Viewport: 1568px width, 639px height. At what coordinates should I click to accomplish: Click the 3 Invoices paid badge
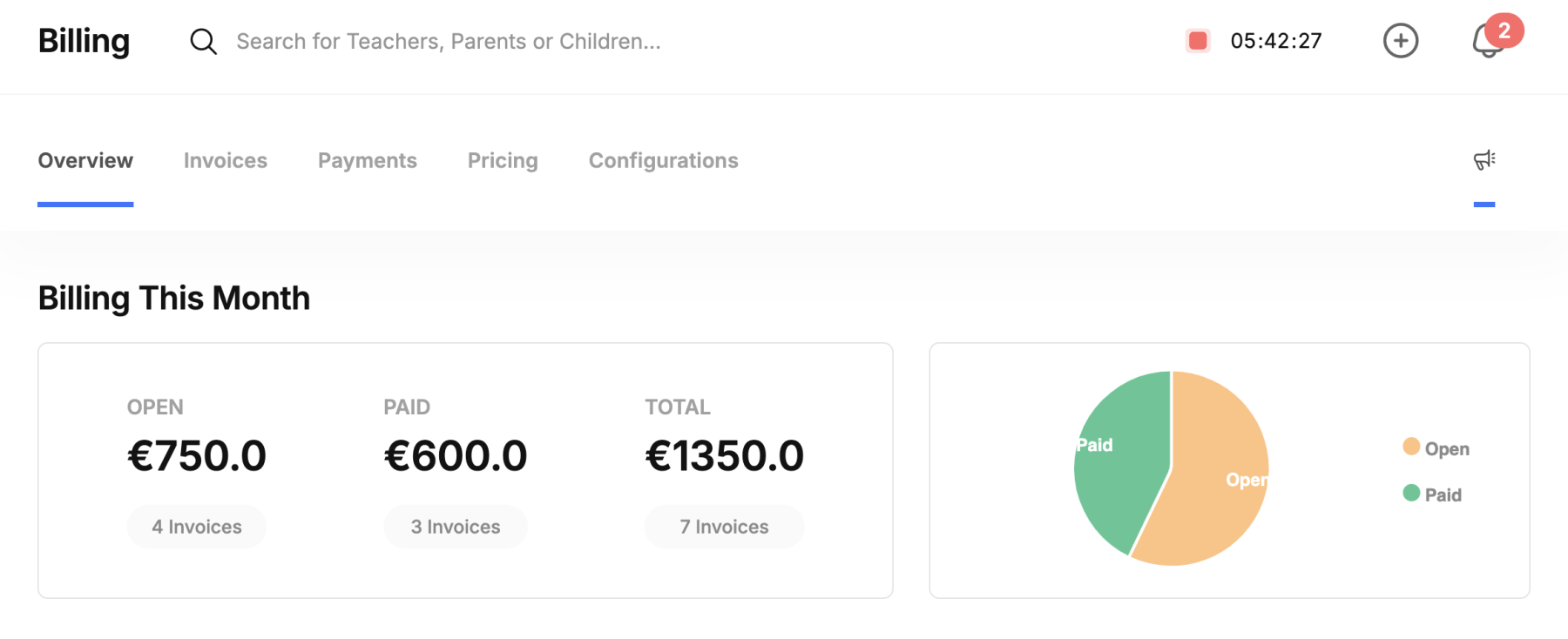click(456, 527)
